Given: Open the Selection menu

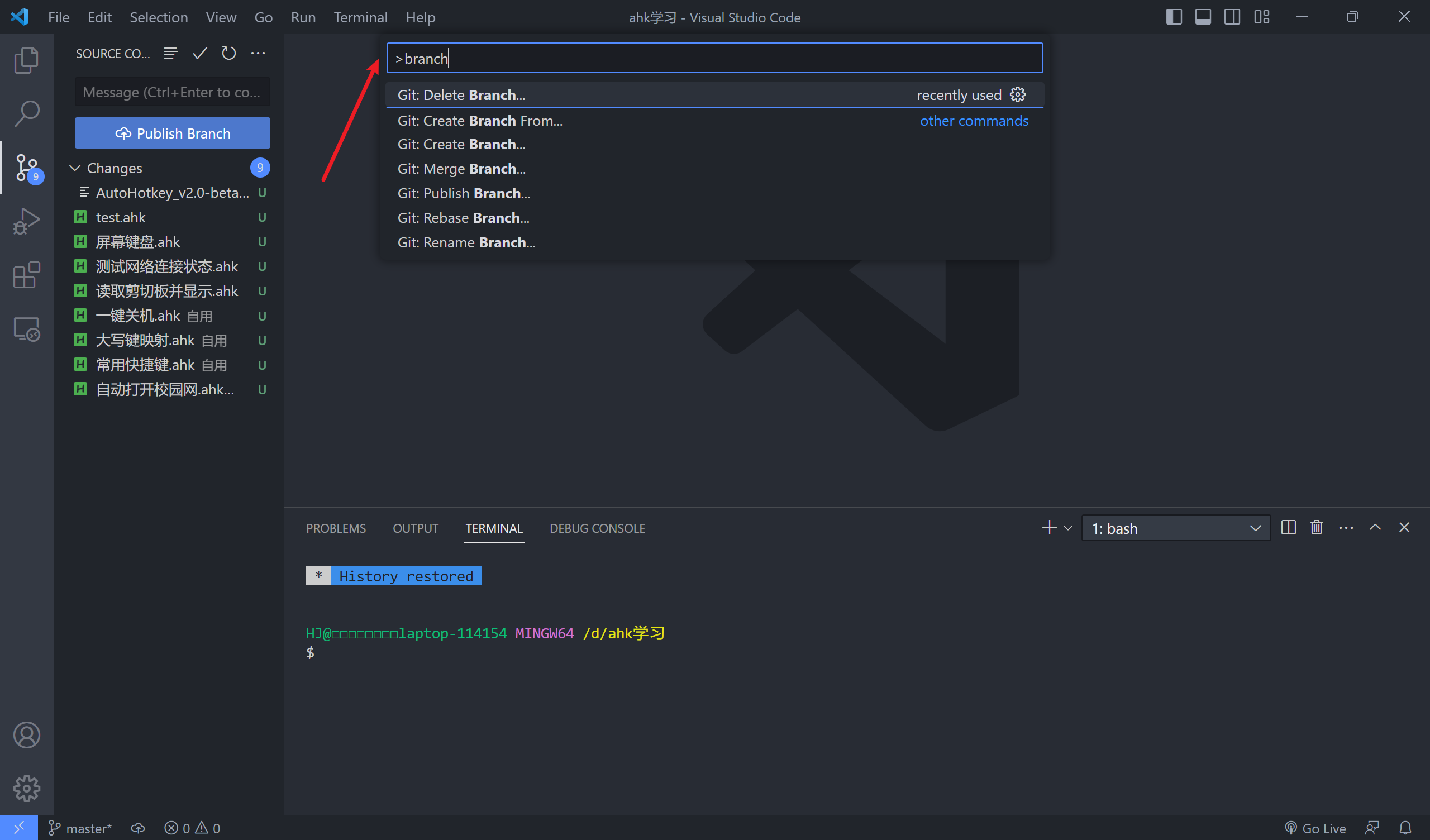Looking at the screenshot, I should coord(159,17).
